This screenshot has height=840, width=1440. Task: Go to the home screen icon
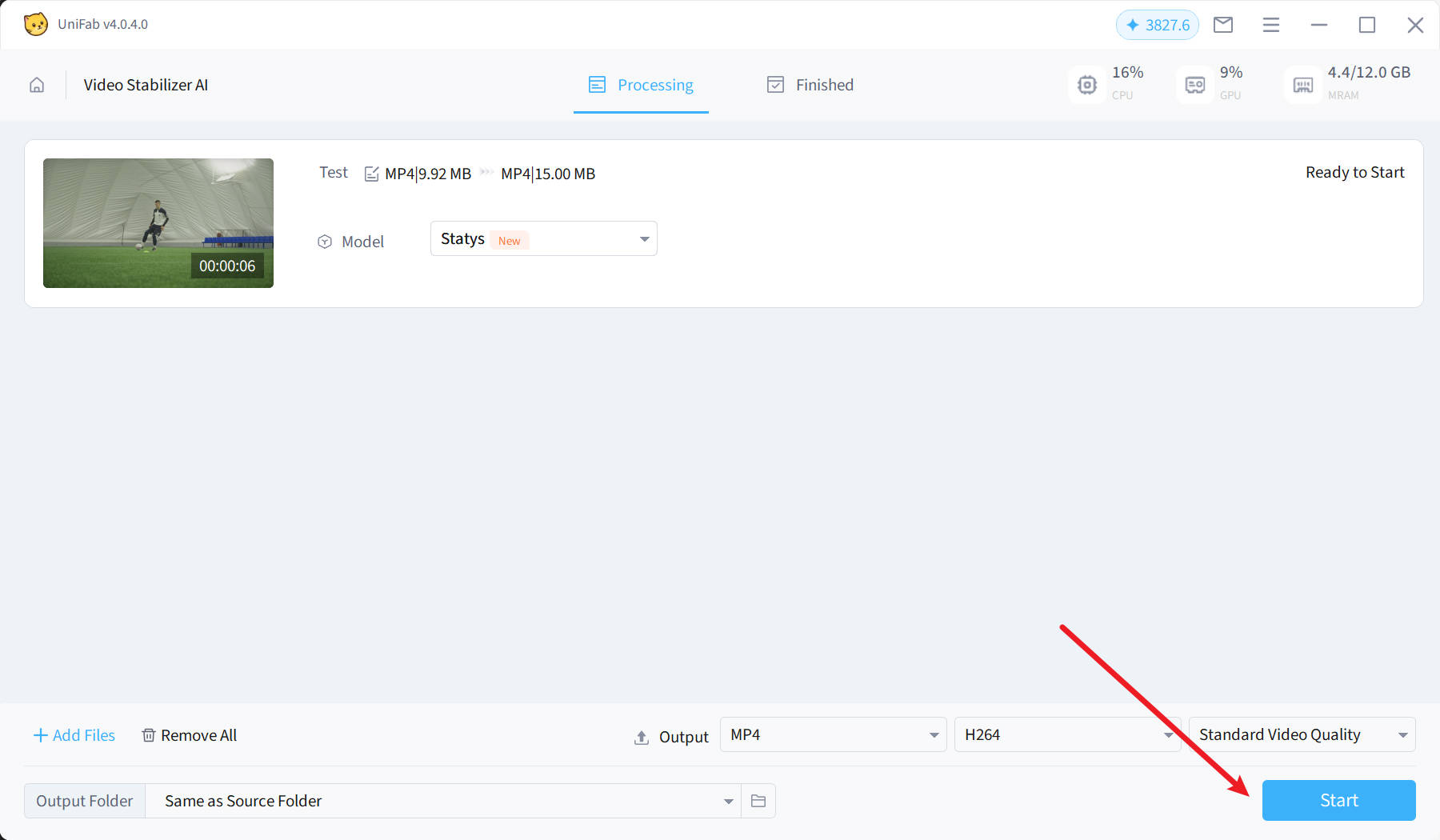coord(37,85)
